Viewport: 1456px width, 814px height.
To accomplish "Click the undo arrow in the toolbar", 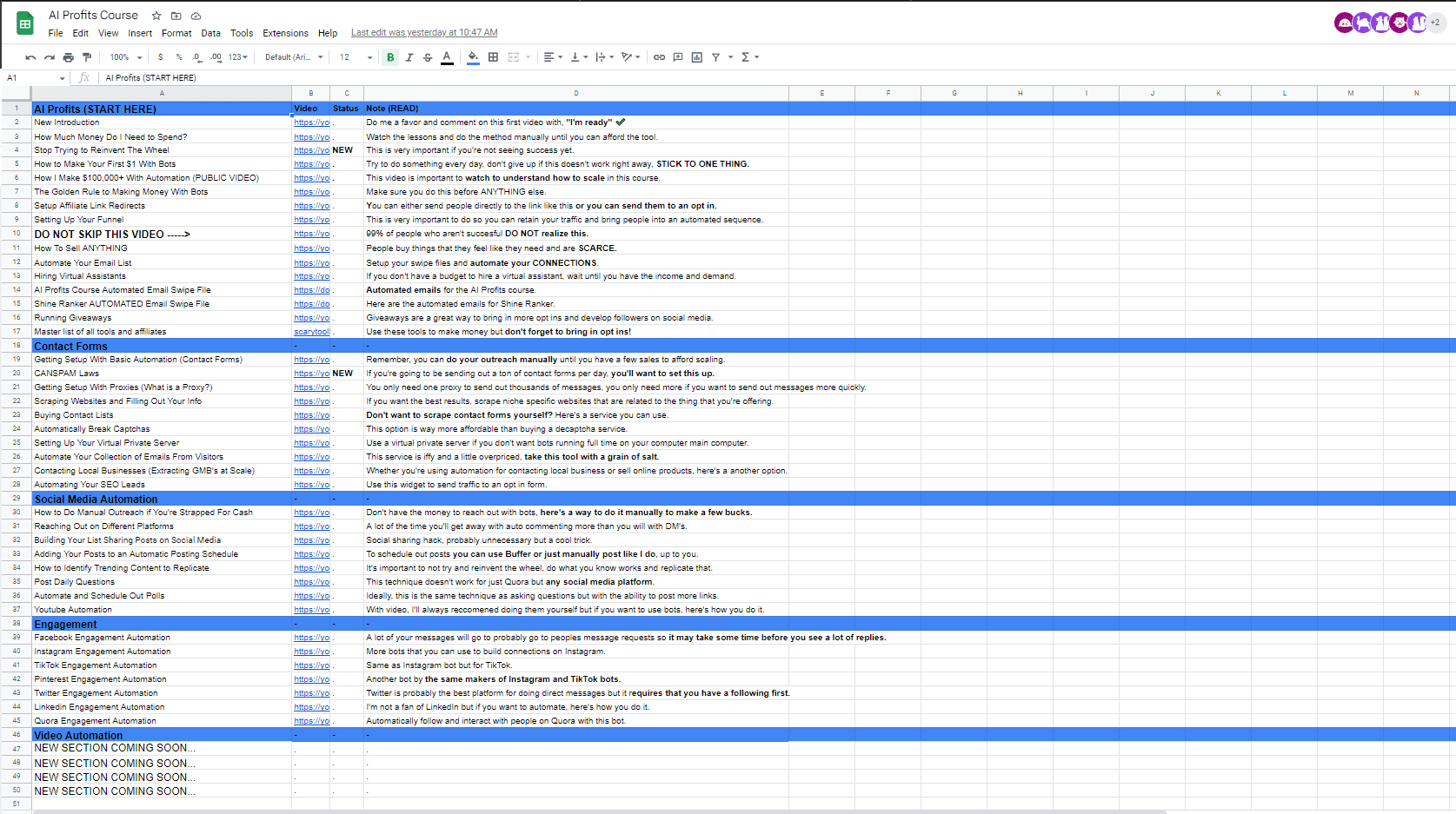I will click(30, 57).
